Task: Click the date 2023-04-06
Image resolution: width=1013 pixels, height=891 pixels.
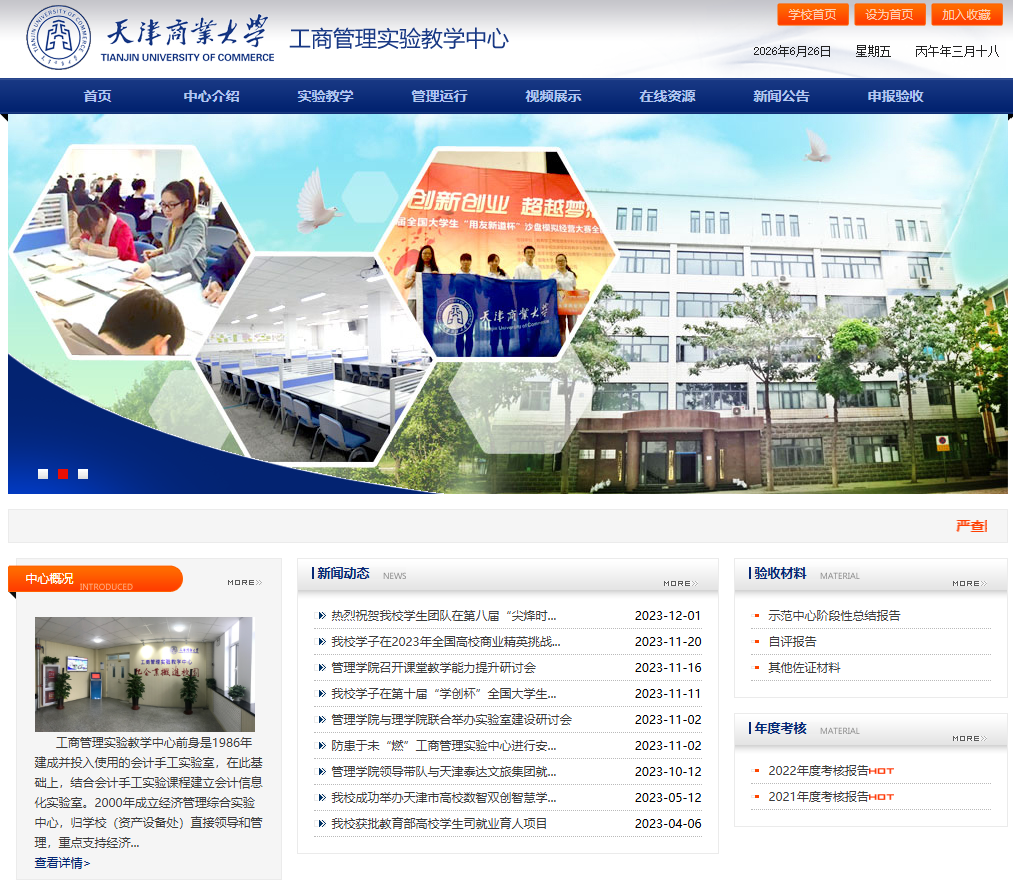Action: (668, 823)
